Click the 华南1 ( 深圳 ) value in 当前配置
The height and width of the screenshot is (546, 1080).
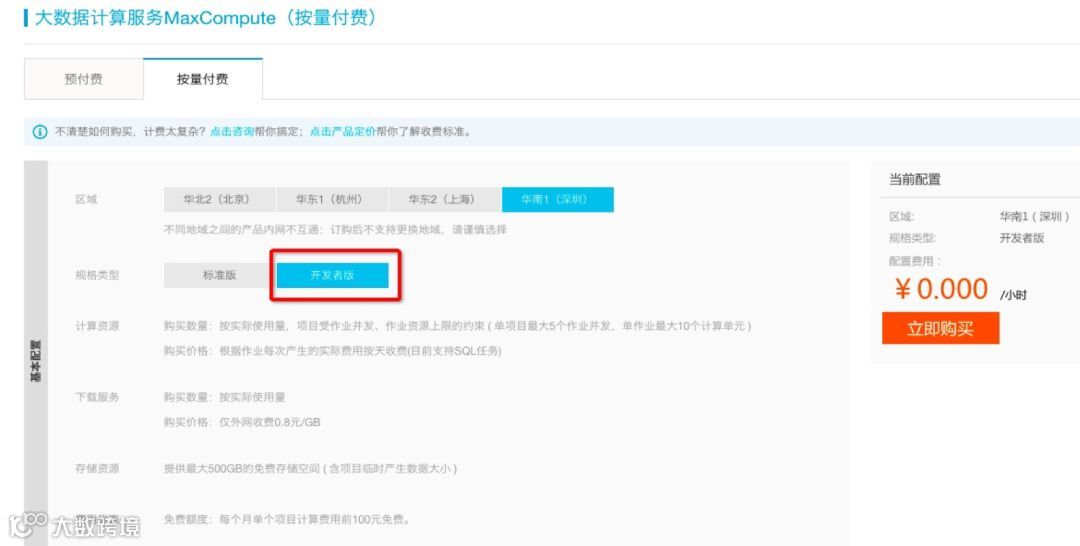[x=1035, y=217]
